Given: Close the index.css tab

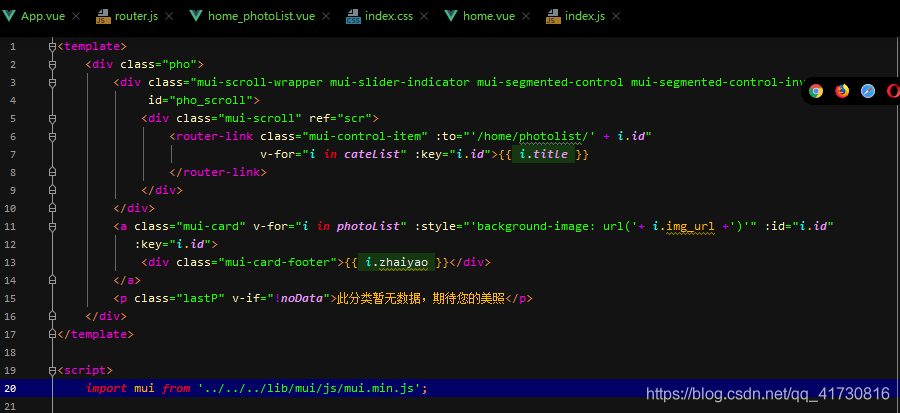Looking at the screenshot, I should click(x=429, y=16).
